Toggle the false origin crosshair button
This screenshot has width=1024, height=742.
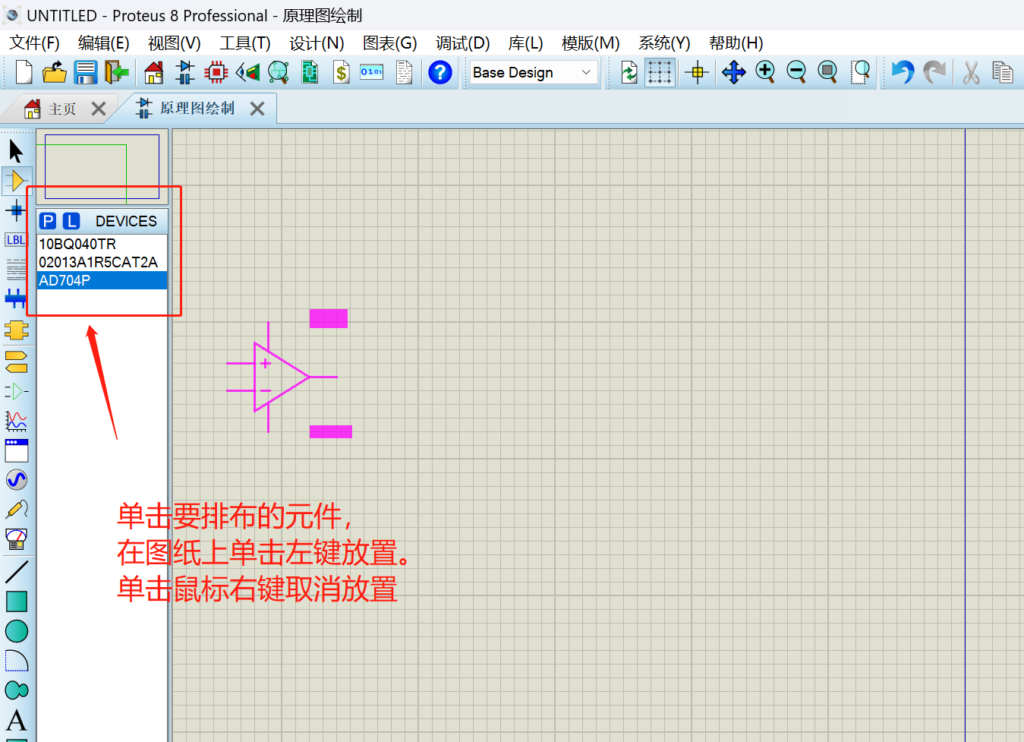(x=698, y=72)
